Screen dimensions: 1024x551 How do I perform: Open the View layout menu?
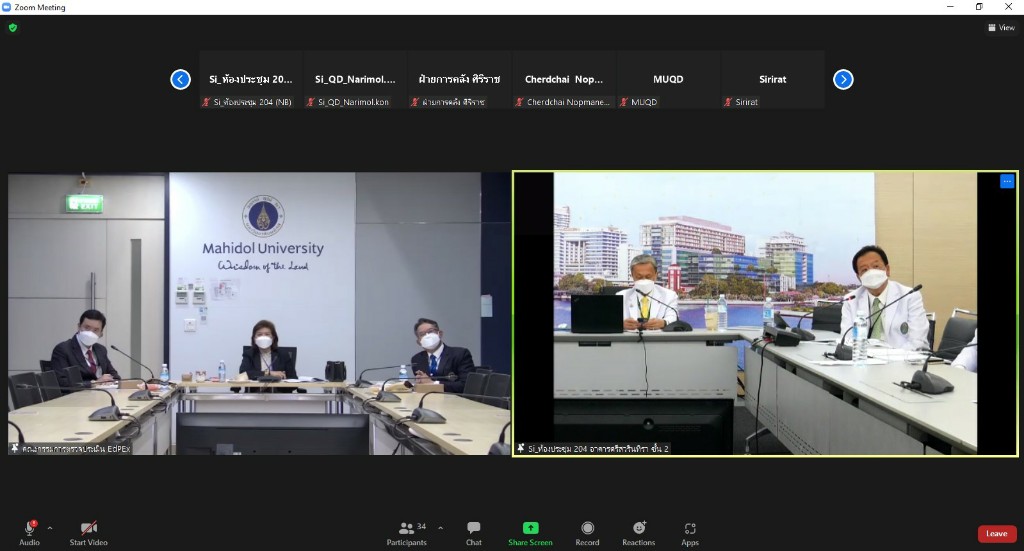point(1001,27)
